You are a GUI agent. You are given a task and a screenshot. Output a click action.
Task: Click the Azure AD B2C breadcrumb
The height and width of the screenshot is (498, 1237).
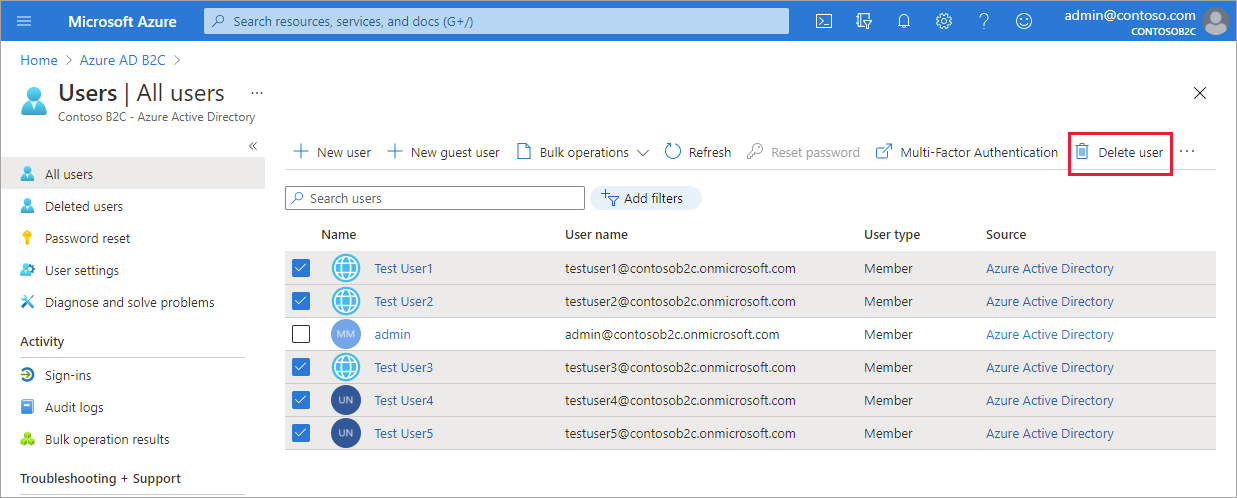(124, 60)
